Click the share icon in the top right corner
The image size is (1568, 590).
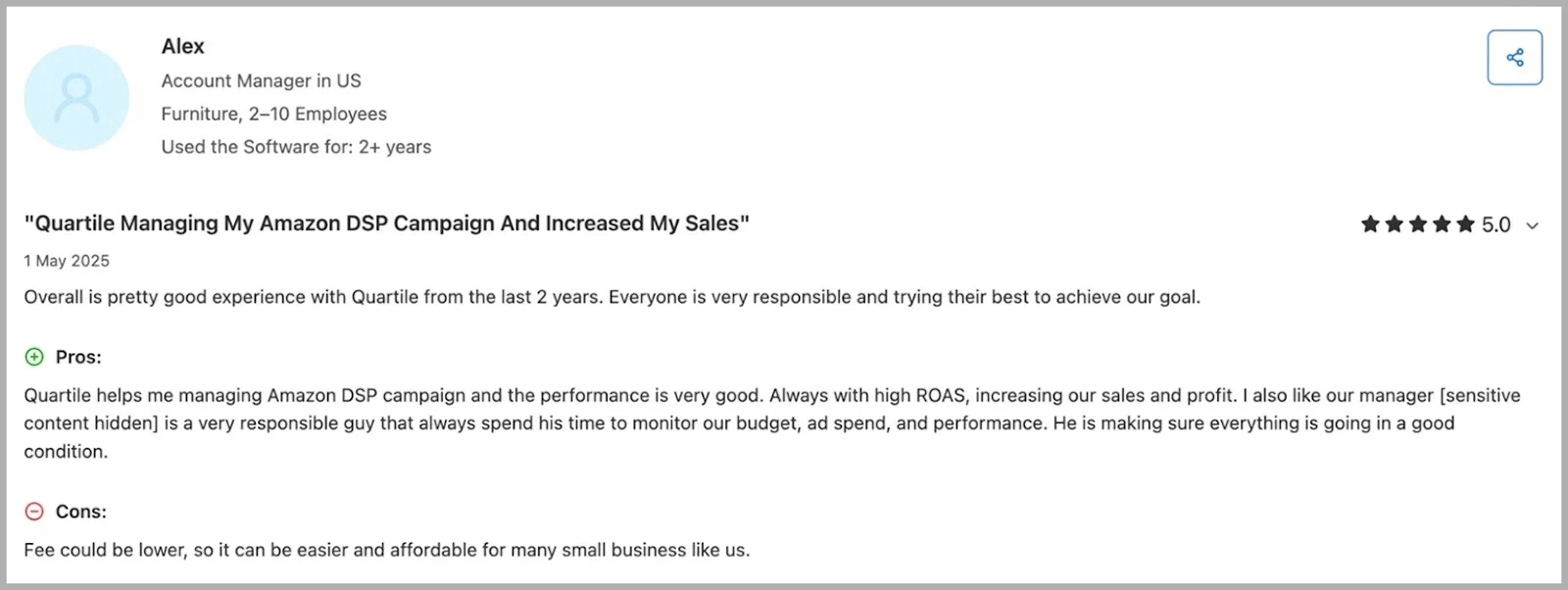click(x=1514, y=57)
